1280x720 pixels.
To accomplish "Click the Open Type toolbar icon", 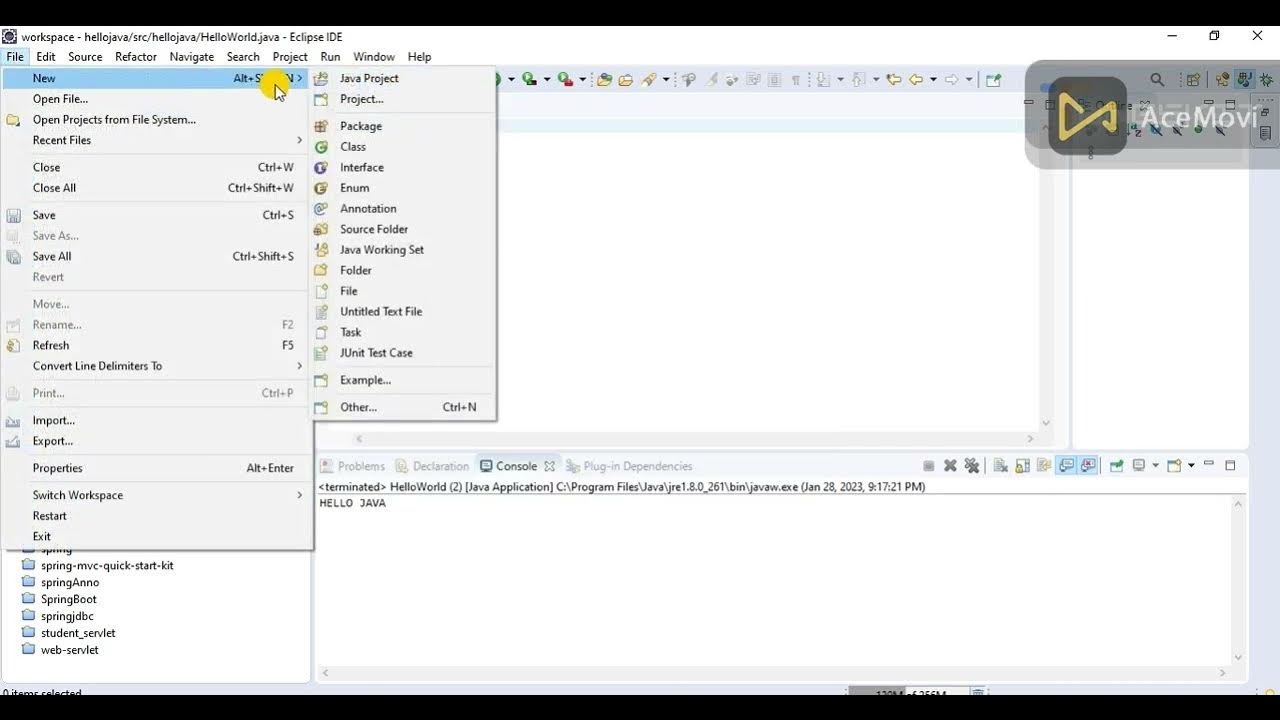I will [605, 79].
